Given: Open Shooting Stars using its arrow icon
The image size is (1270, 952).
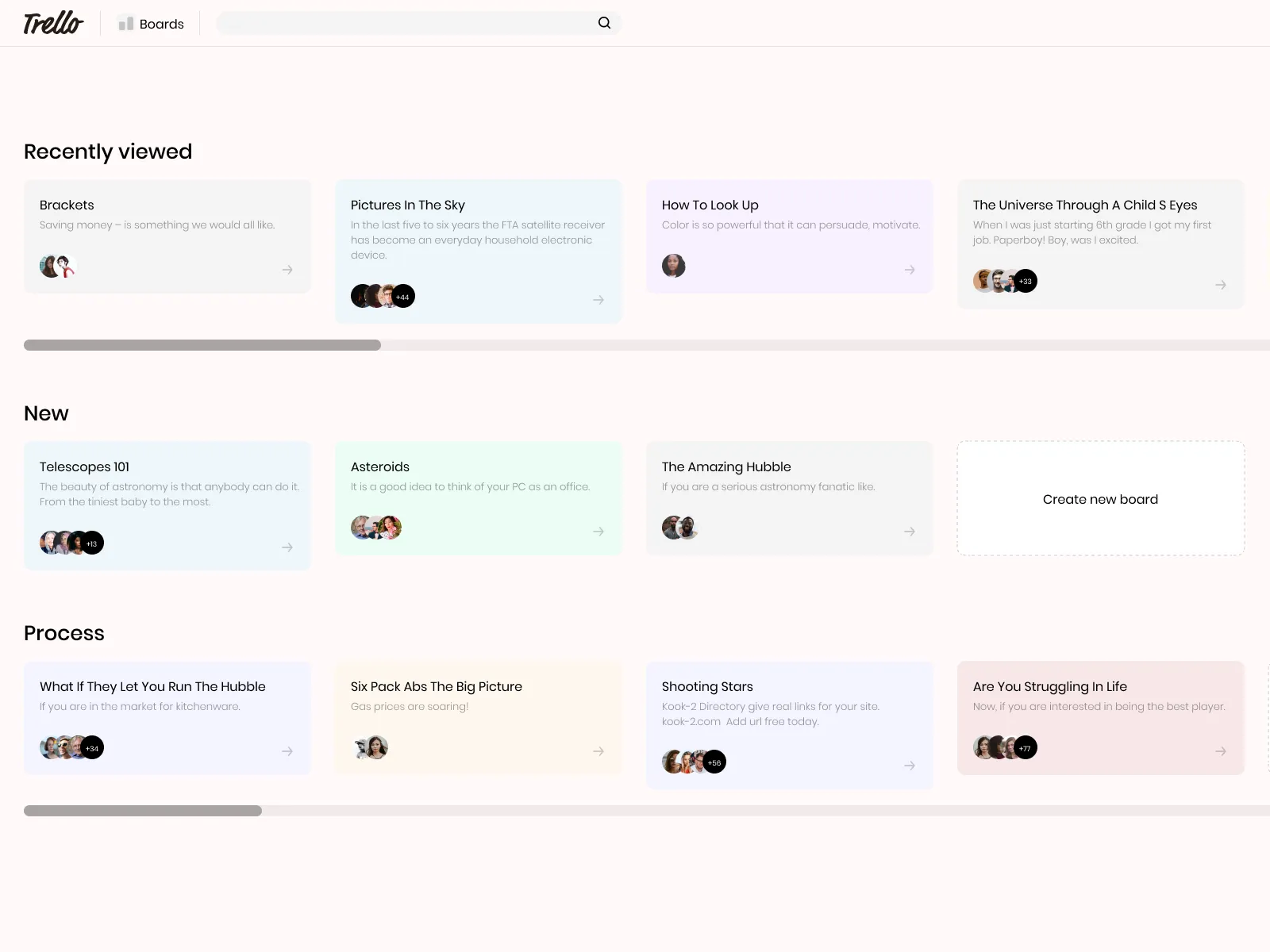Looking at the screenshot, I should tap(910, 766).
